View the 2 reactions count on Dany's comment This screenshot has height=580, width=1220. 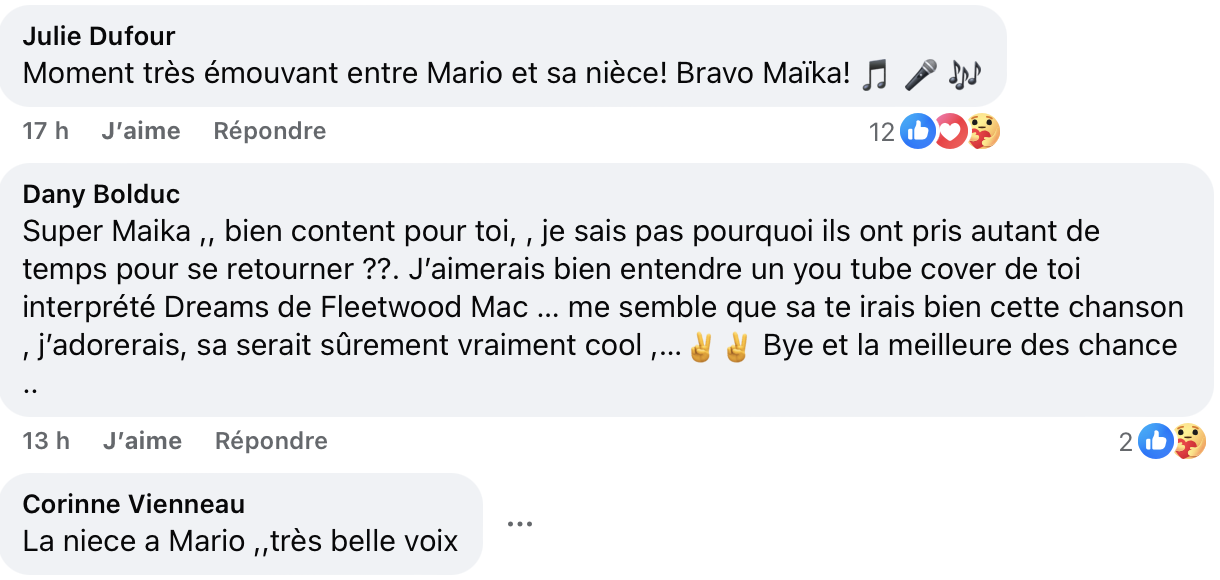tap(1126, 442)
